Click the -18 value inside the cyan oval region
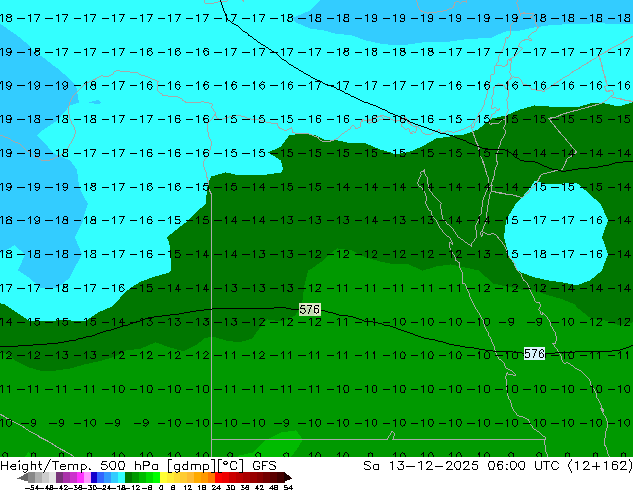The width and height of the screenshot is (634, 490). pos(535,254)
